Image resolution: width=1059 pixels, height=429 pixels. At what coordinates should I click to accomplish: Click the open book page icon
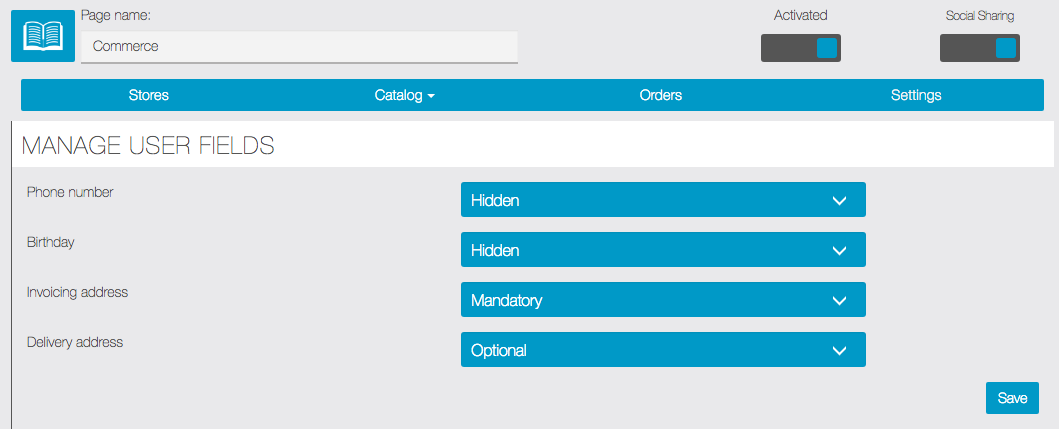pyautogui.click(x=43, y=36)
